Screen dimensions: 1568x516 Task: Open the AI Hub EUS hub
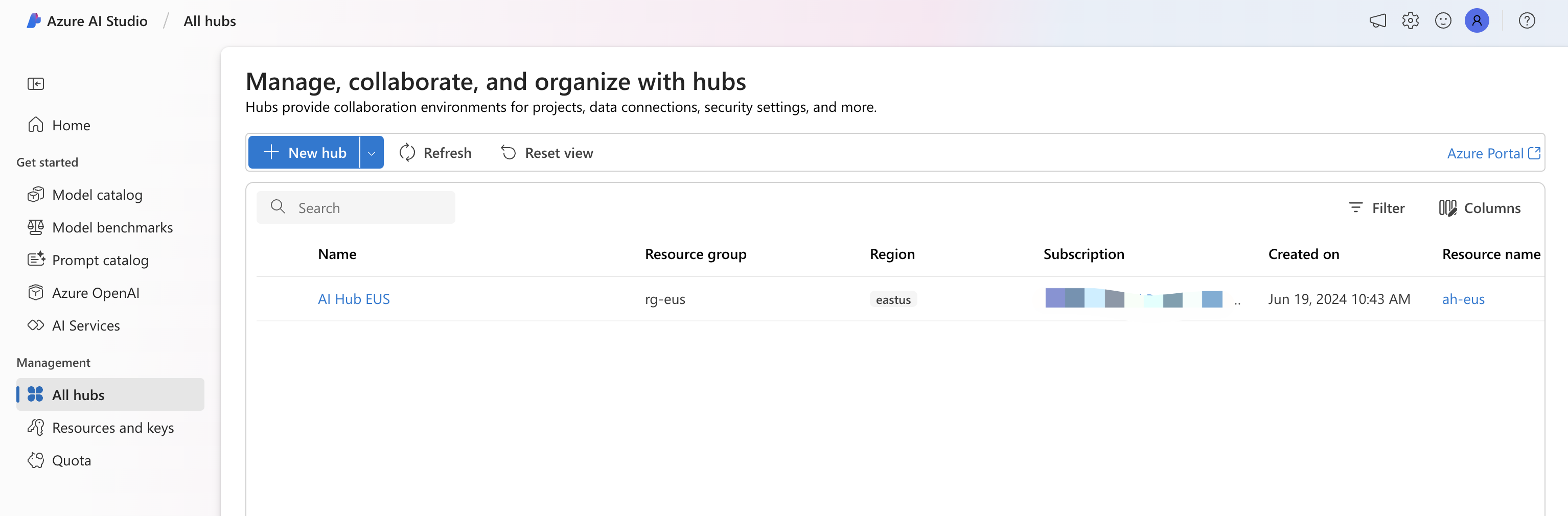[354, 299]
